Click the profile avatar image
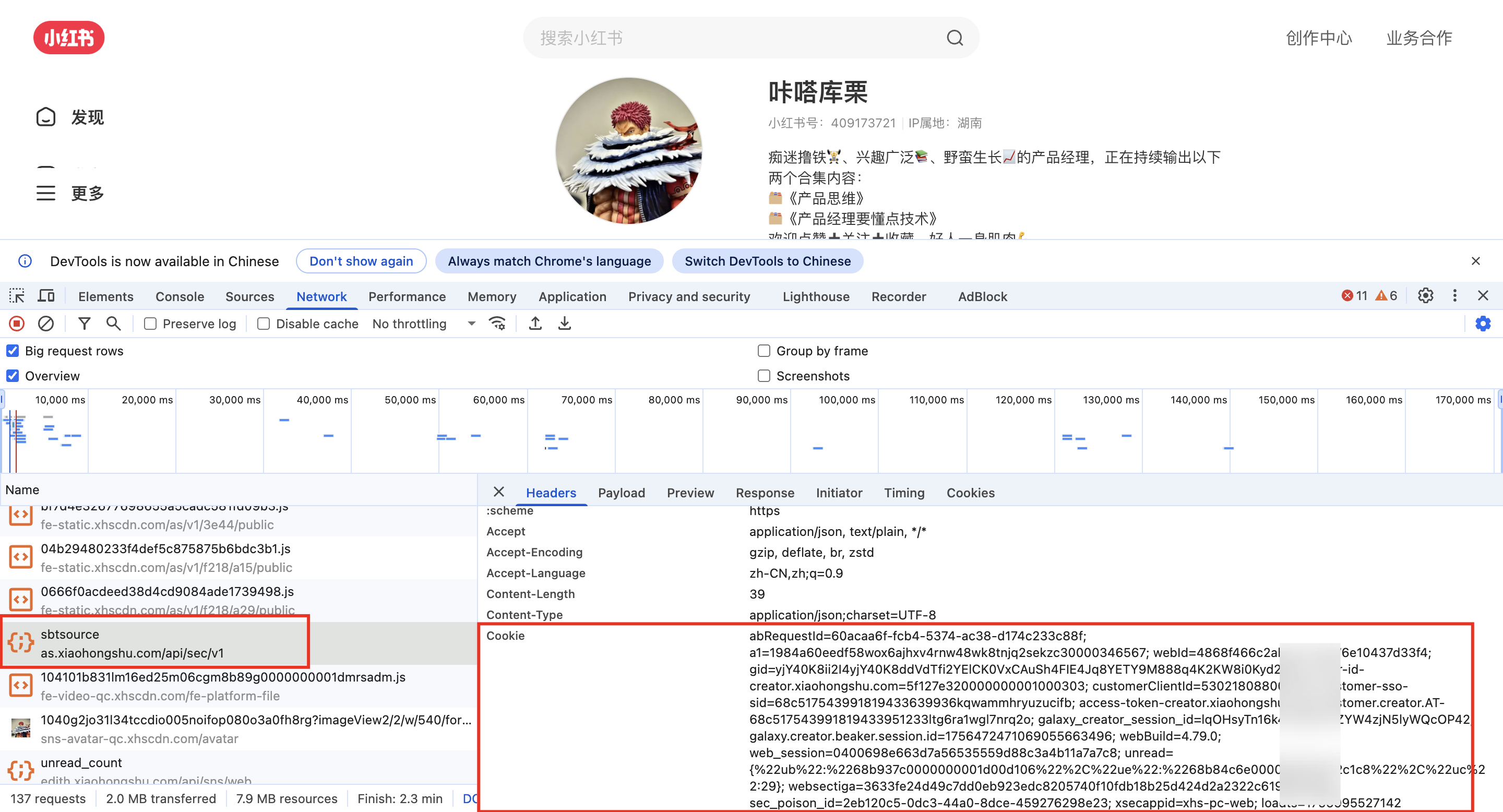Viewport: 1503px width, 812px height. pyautogui.click(x=628, y=150)
